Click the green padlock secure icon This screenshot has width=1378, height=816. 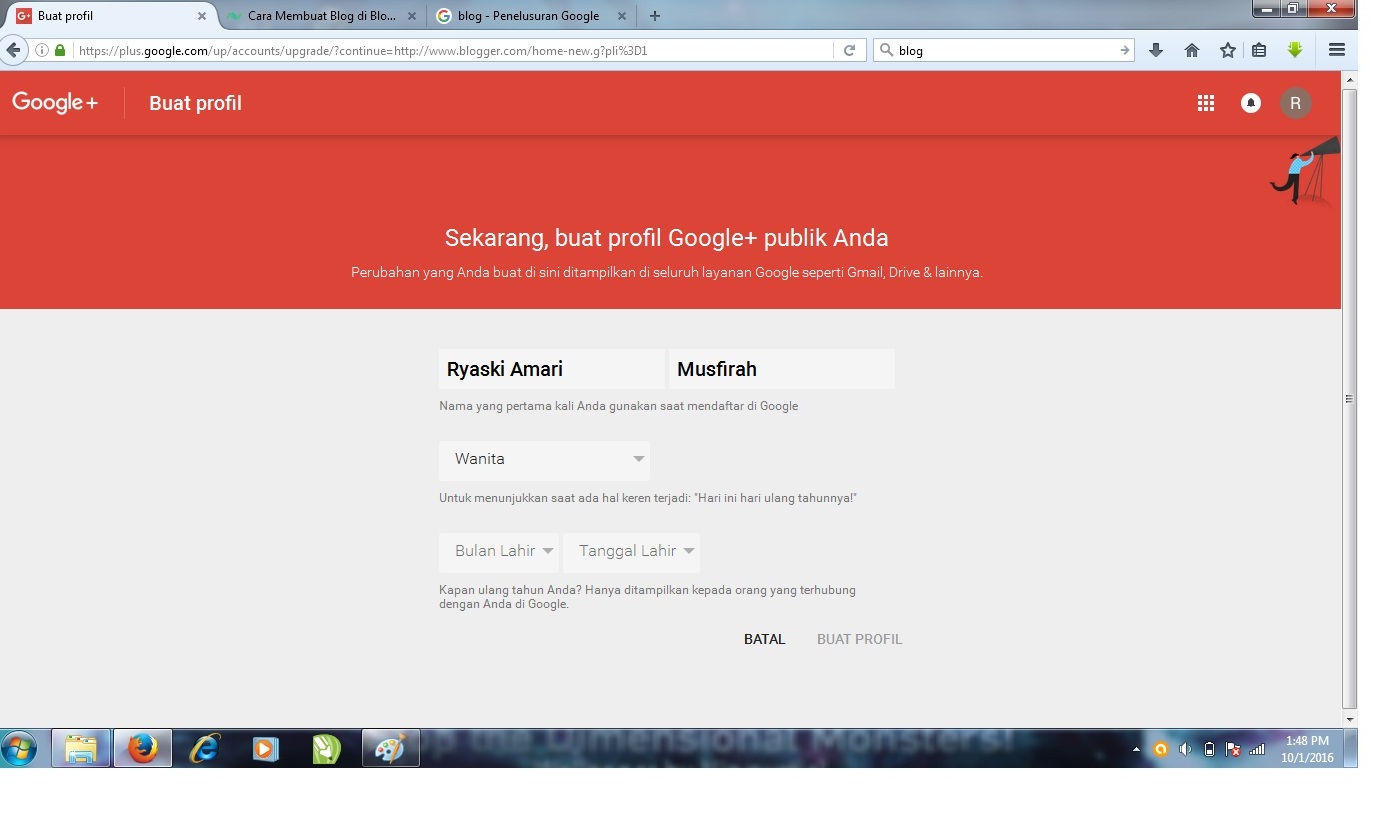point(60,50)
